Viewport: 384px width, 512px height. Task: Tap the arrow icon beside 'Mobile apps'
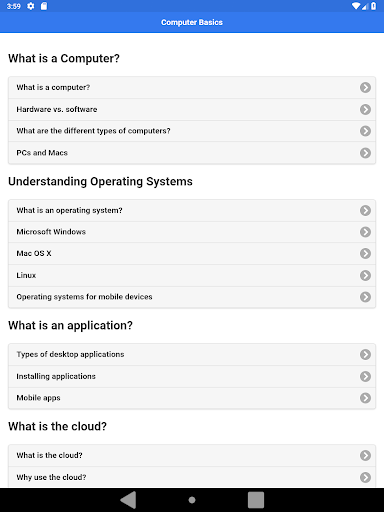coord(365,398)
